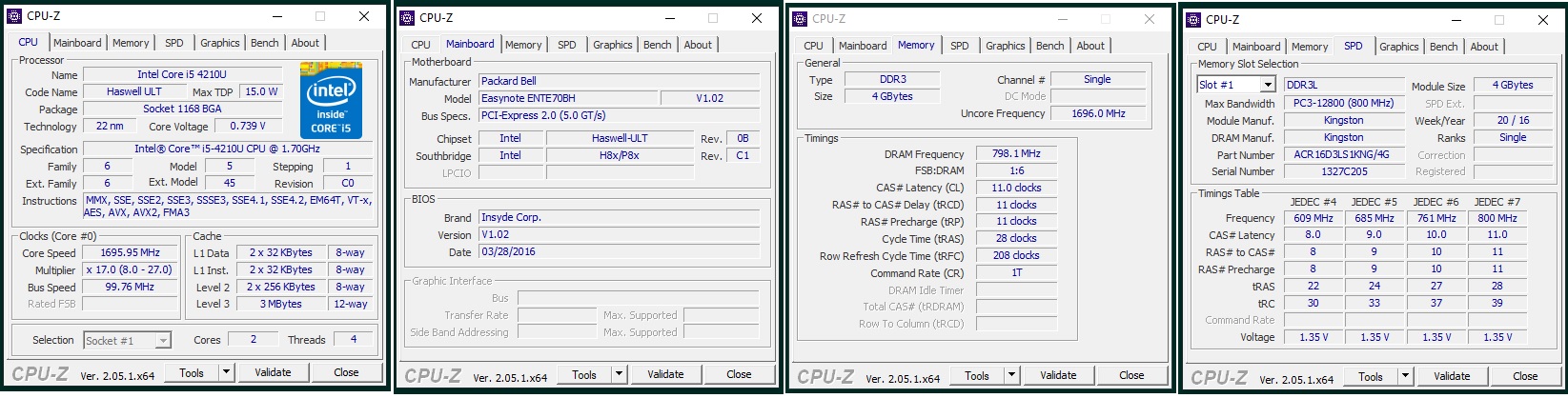Click Validate button in the Mainboard window

point(666,374)
